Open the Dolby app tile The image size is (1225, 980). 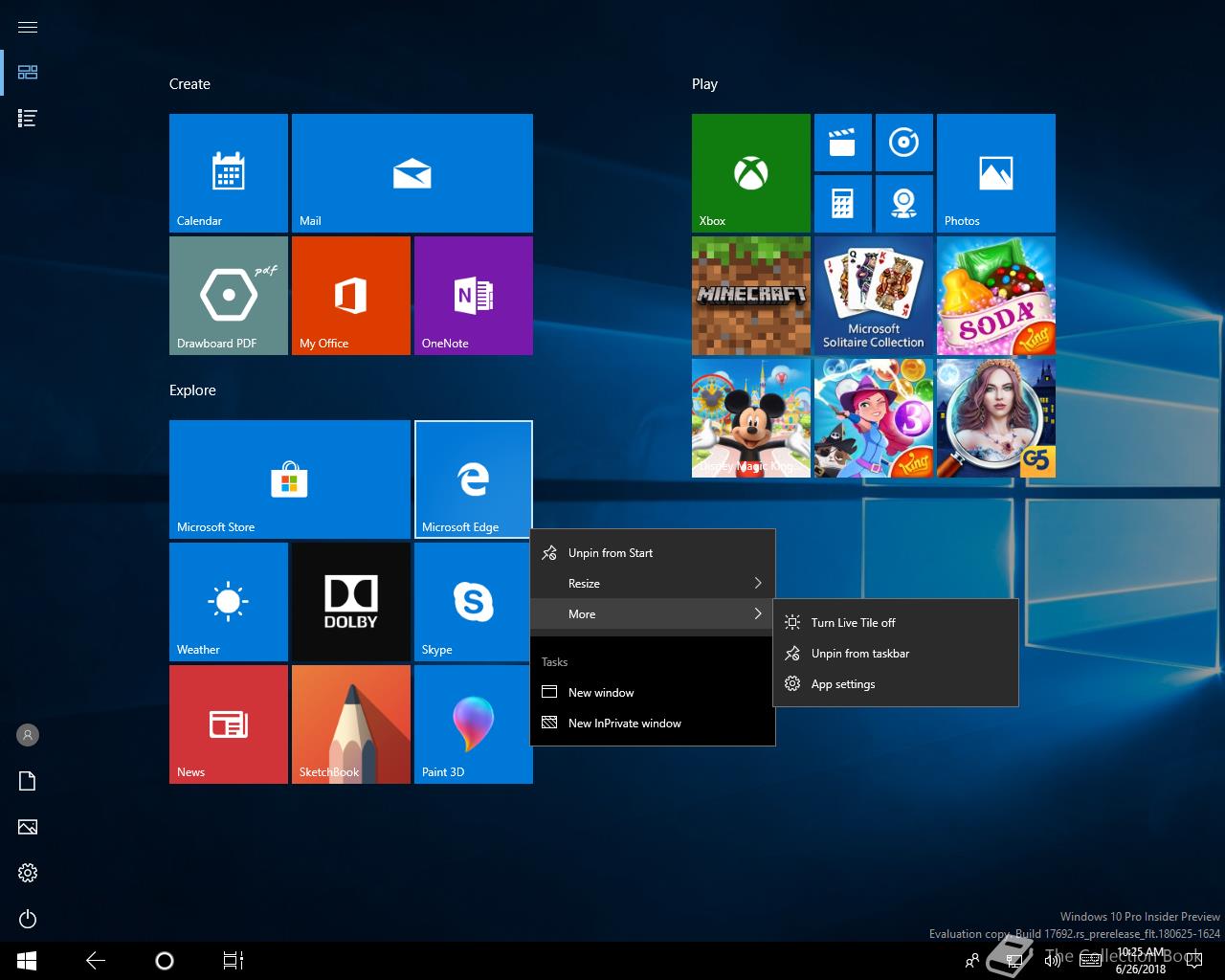(350, 602)
